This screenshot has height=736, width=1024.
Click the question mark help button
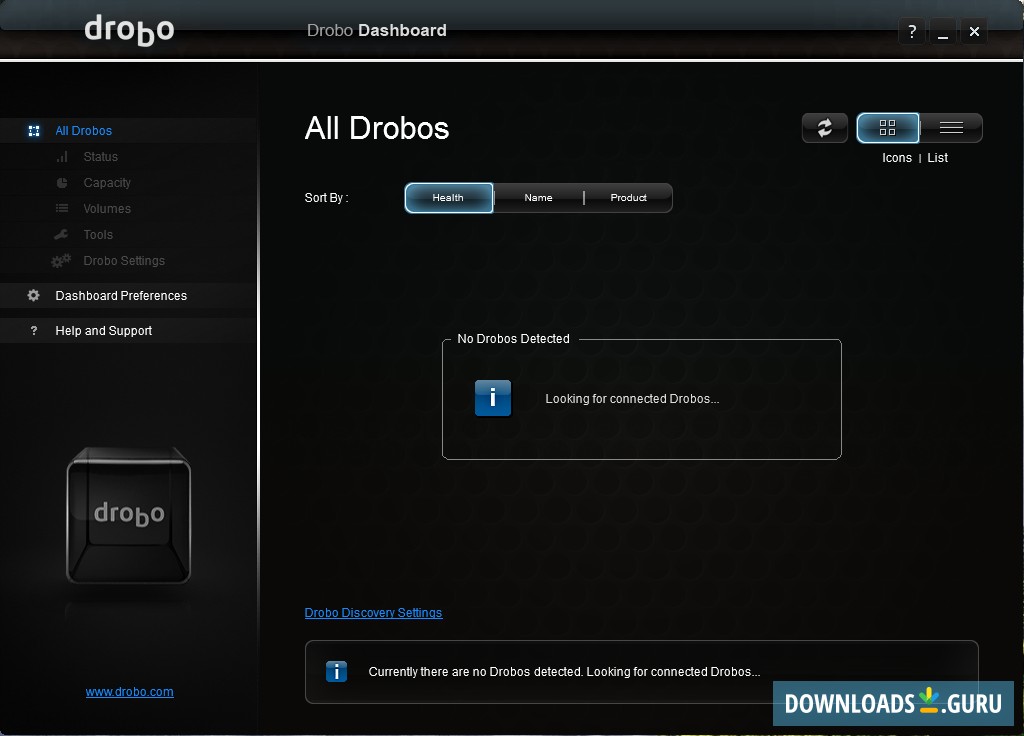(911, 31)
